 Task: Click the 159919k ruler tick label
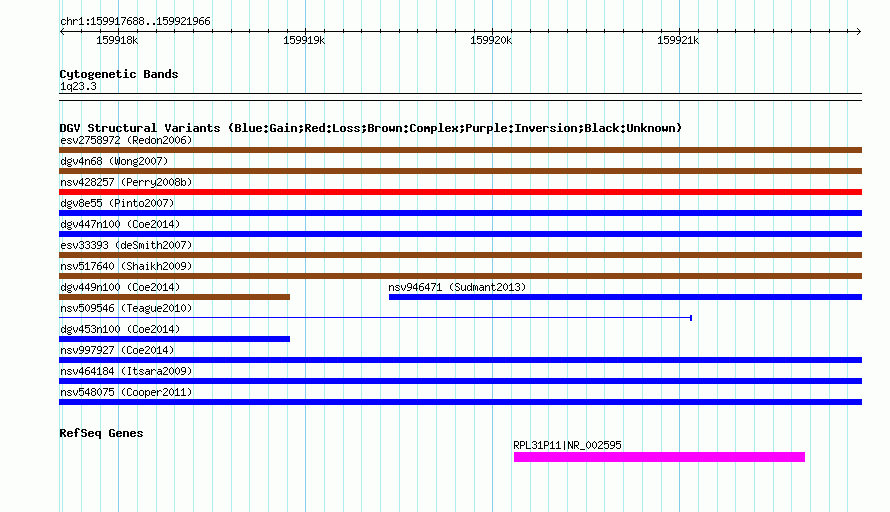[x=304, y=40]
